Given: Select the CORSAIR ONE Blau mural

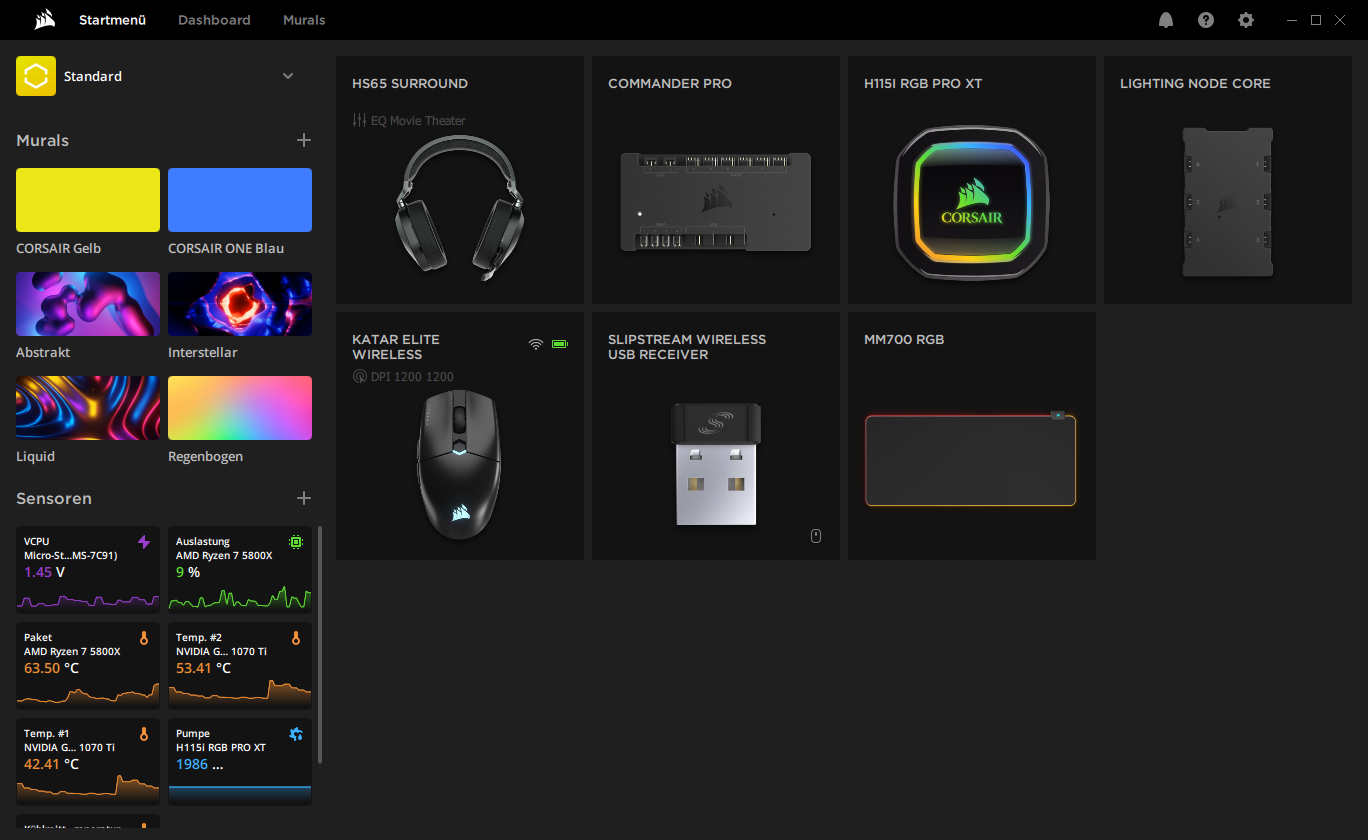Looking at the screenshot, I should 240,200.
